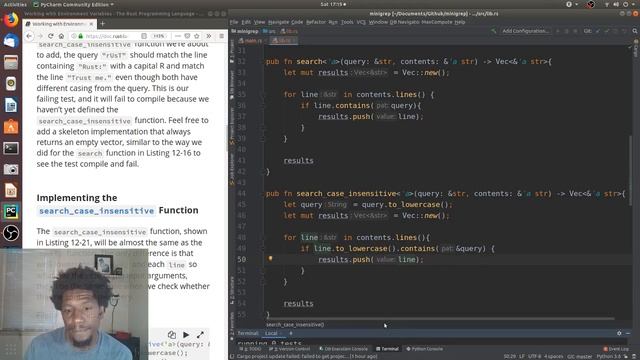This screenshot has height=360, width=640.
Task: Change LF line separator in status bar
Action: pos(522,356)
